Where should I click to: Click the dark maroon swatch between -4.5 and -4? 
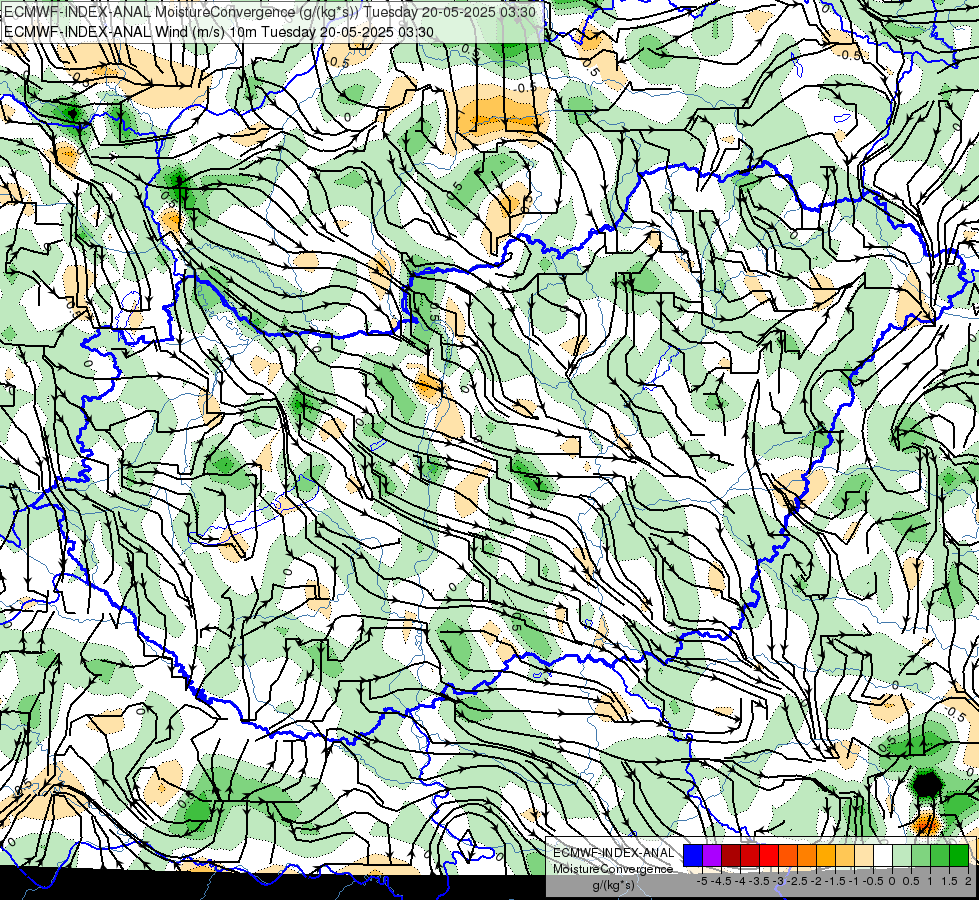pos(731,856)
